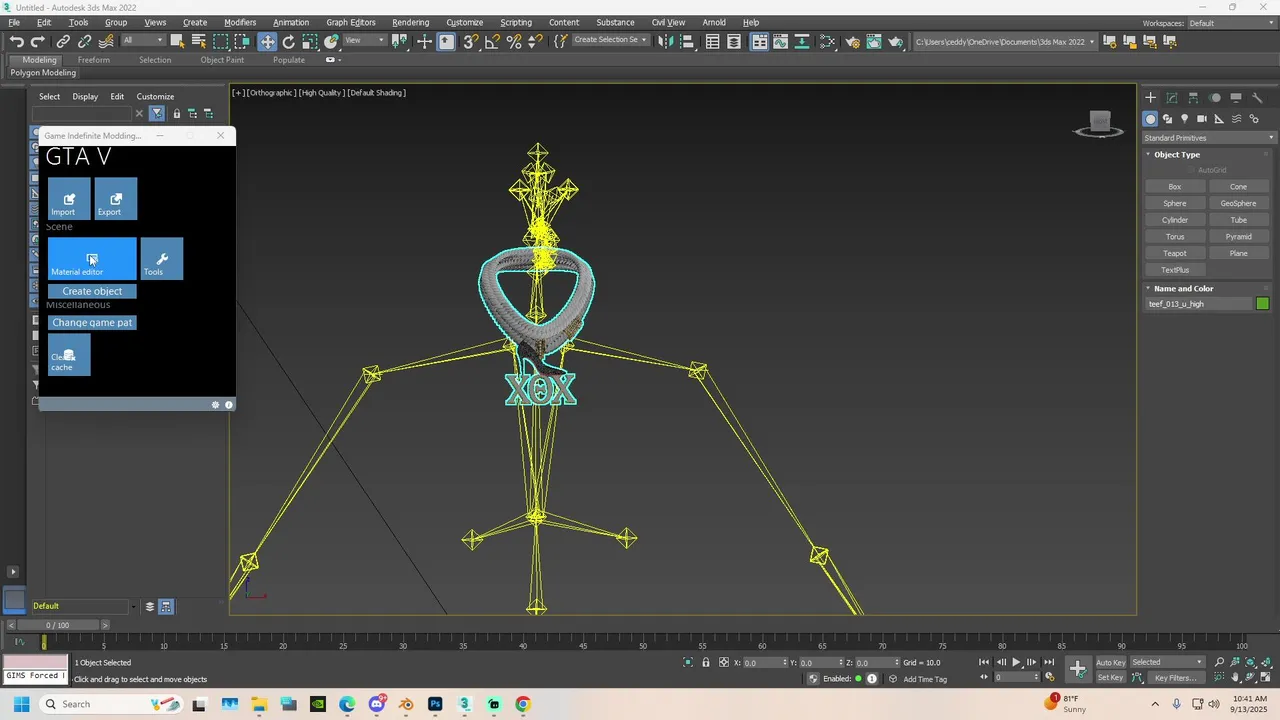Click the Select and Place tool
The image size is (1280, 720).
tap(331, 41)
